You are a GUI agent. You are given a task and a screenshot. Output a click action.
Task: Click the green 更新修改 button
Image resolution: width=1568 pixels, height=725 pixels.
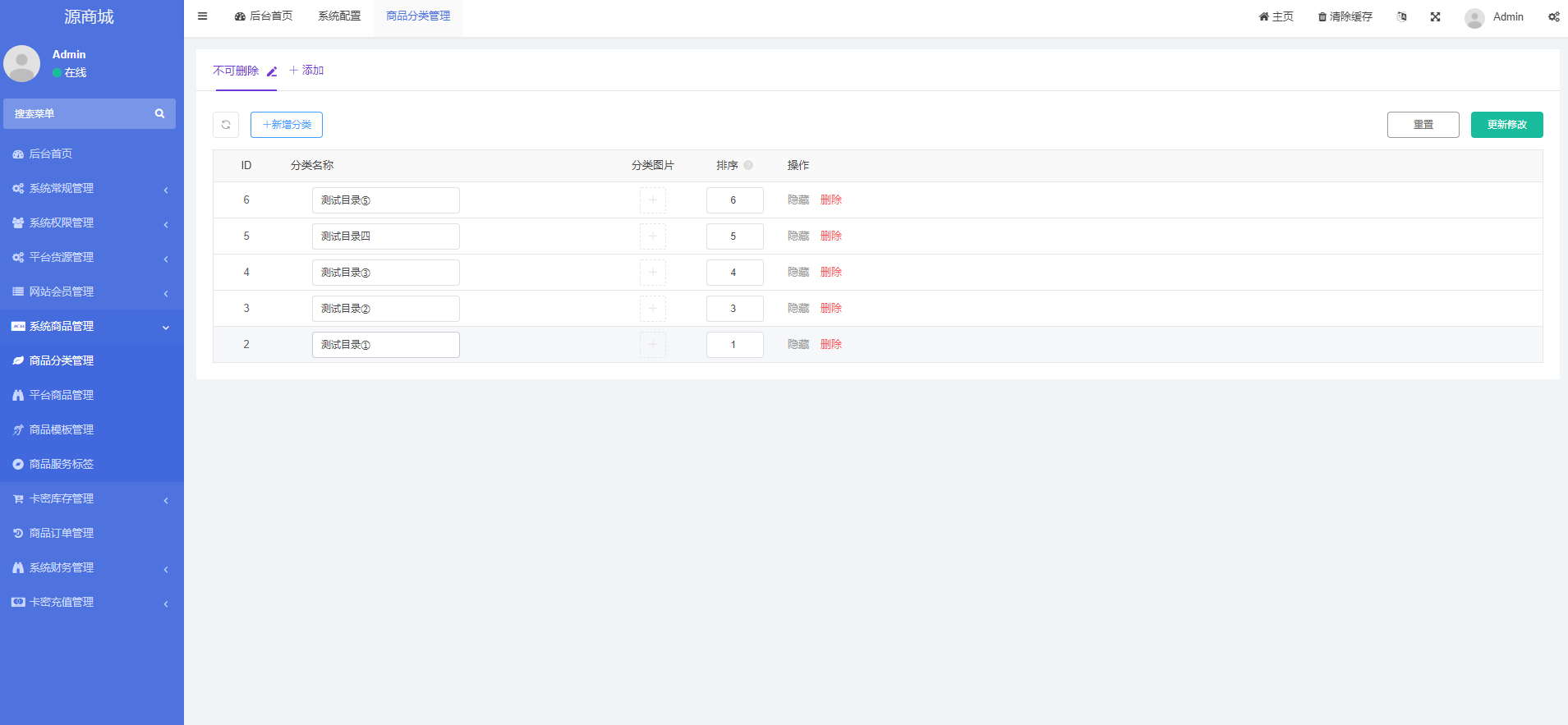tap(1507, 125)
